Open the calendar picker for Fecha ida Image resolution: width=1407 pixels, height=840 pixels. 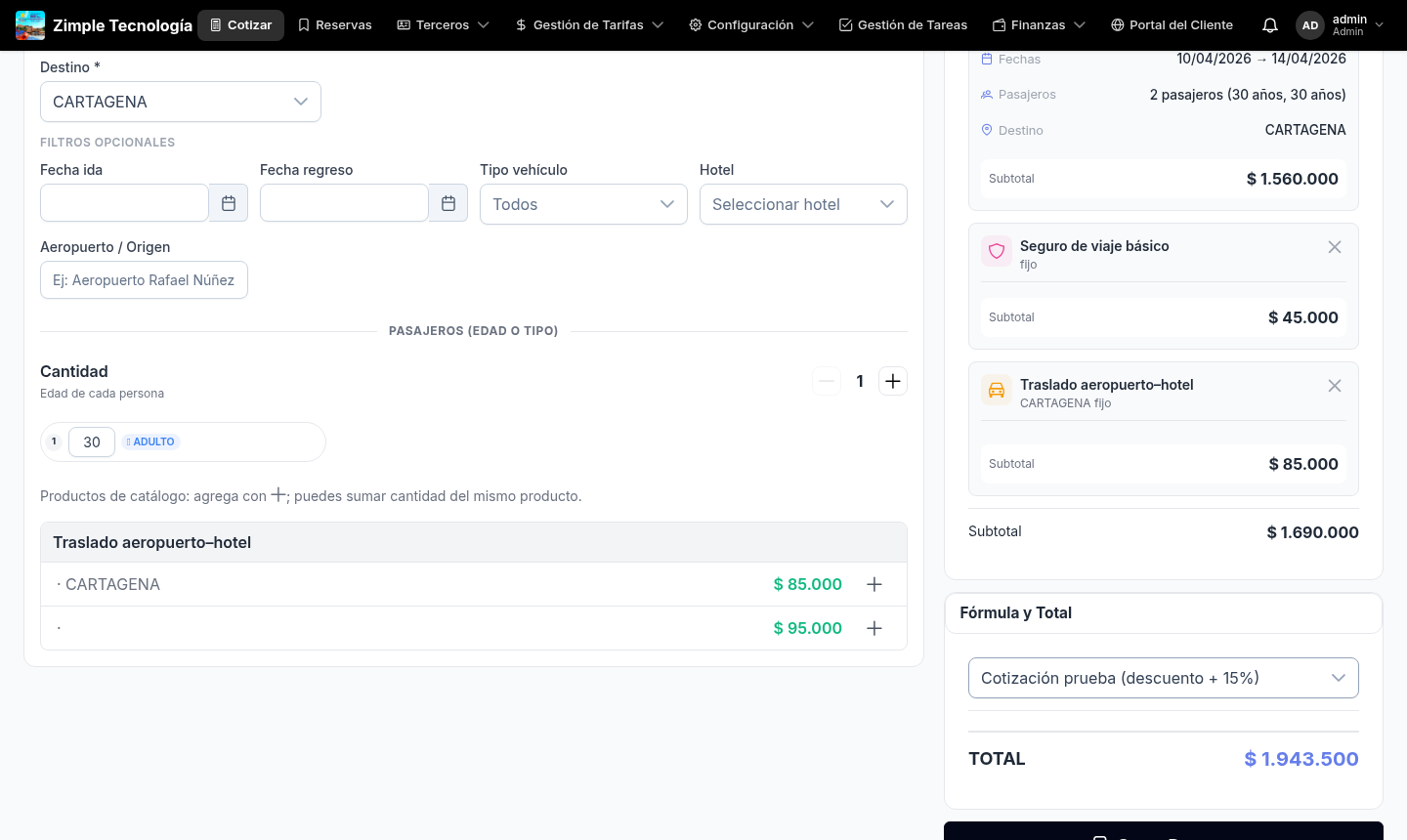pos(228,202)
